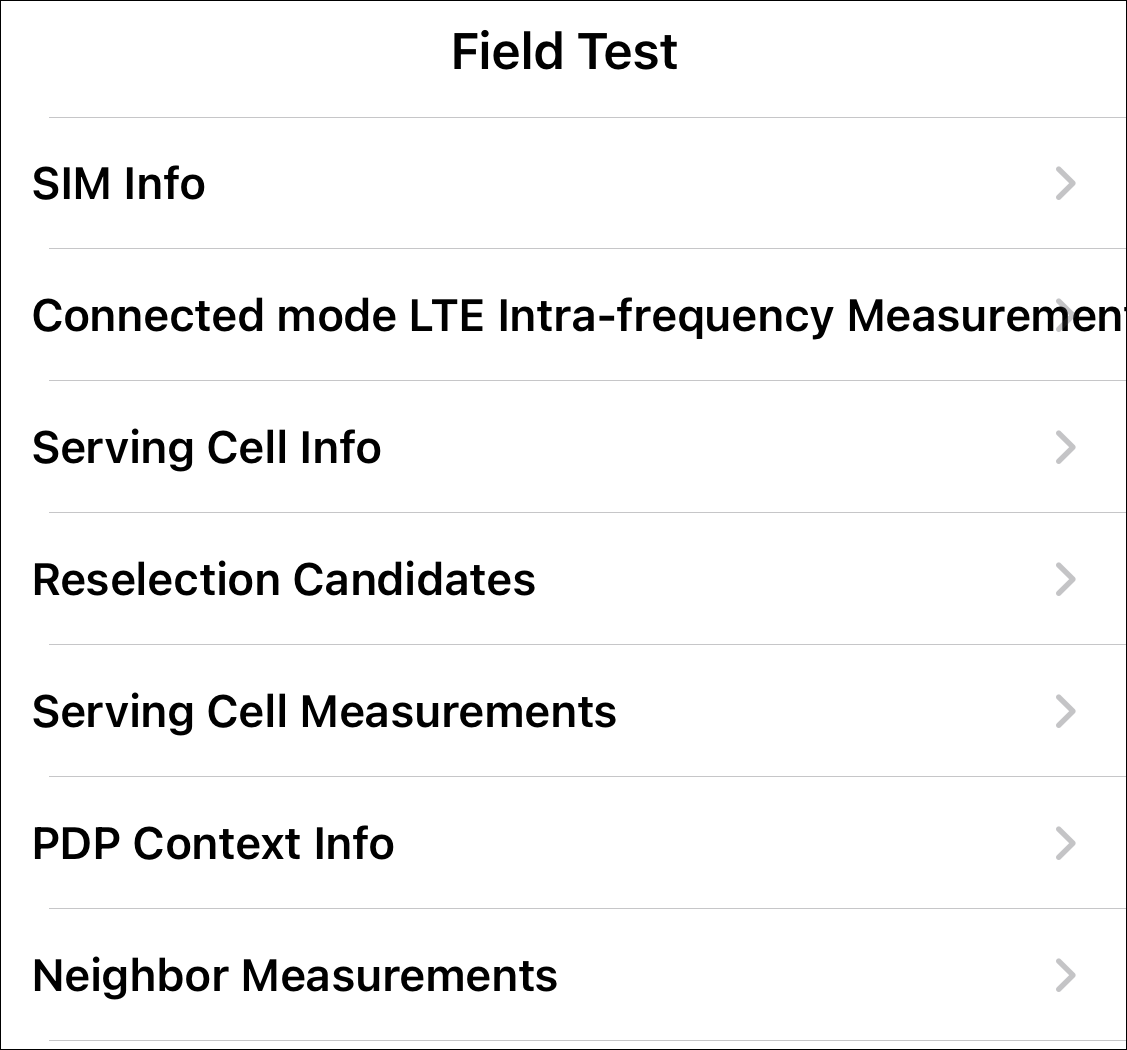Viewport: 1127px width, 1050px height.
Task: Click the Field Test title
Action: point(564,52)
